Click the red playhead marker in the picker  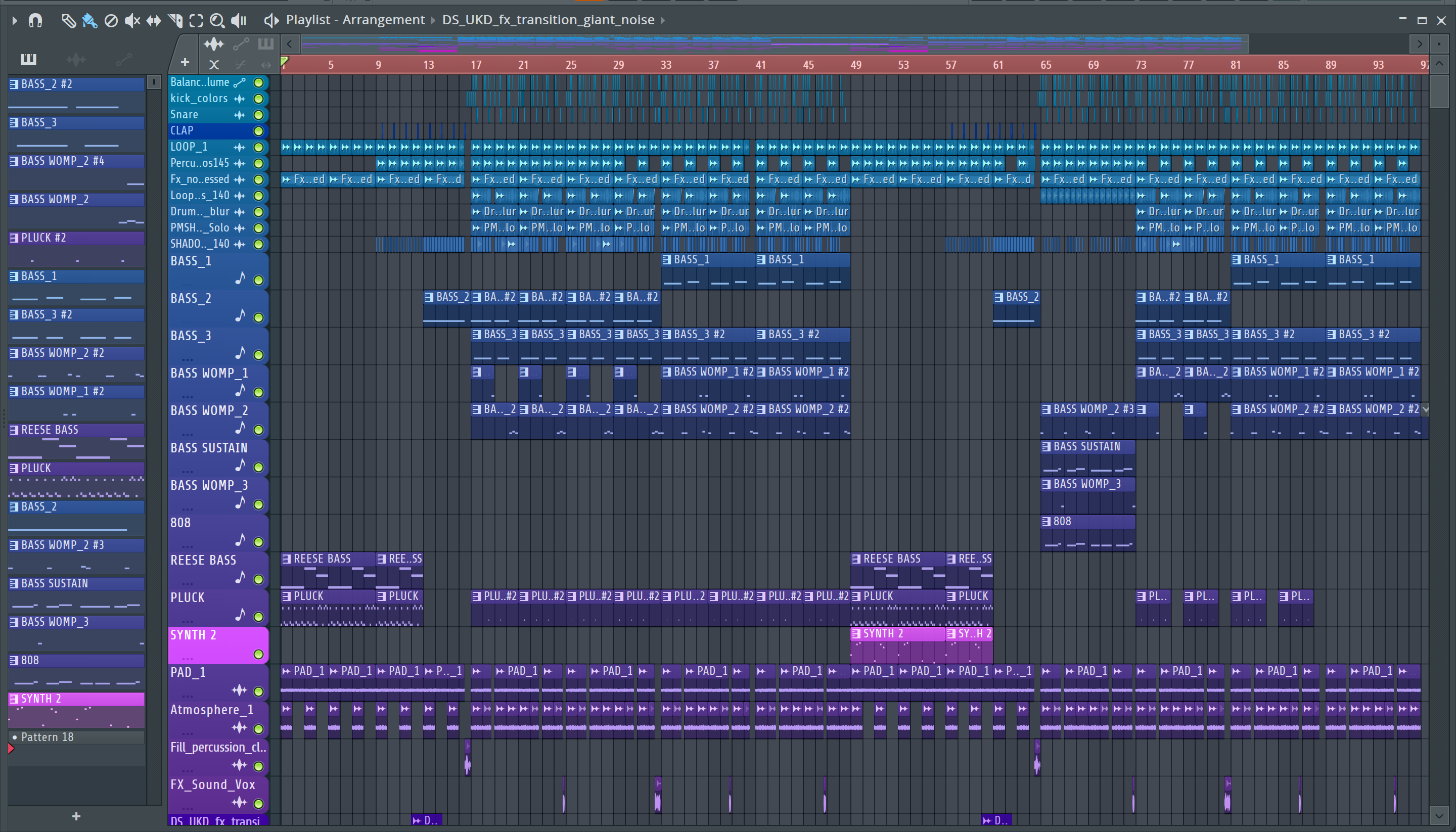point(11,749)
